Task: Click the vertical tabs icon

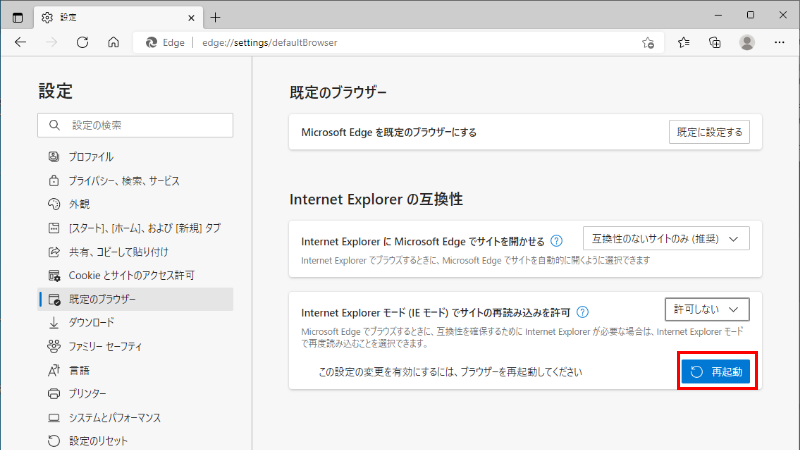Action: click(x=17, y=17)
